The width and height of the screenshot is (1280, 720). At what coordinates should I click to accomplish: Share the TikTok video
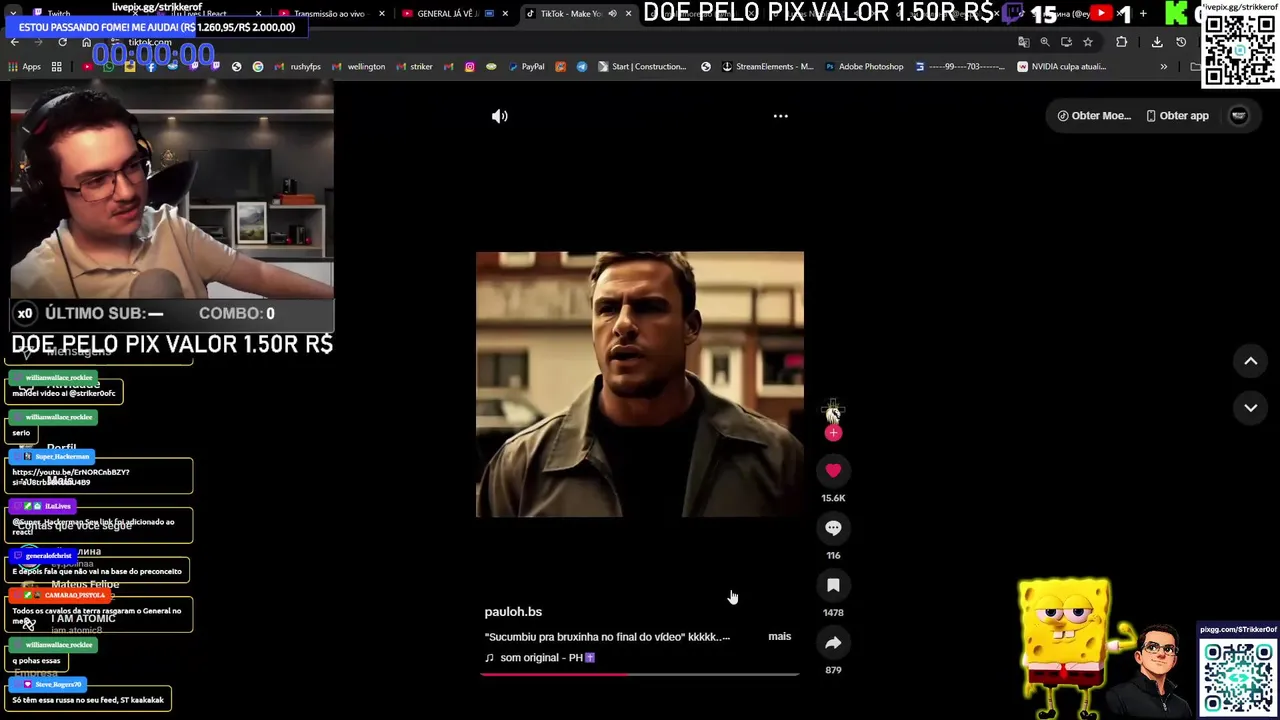point(833,643)
